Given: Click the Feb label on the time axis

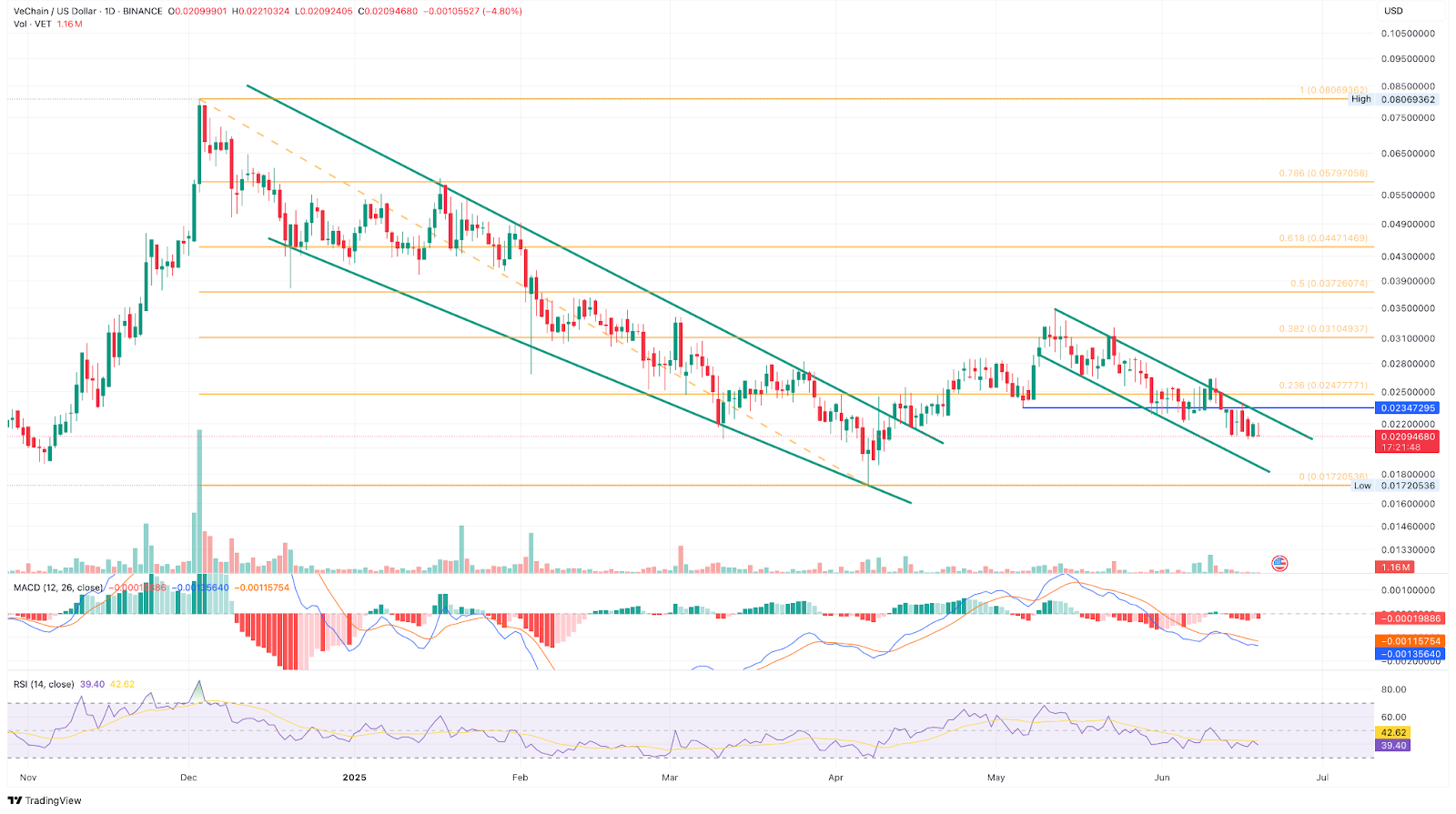Looking at the screenshot, I should (x=520, y=778).
